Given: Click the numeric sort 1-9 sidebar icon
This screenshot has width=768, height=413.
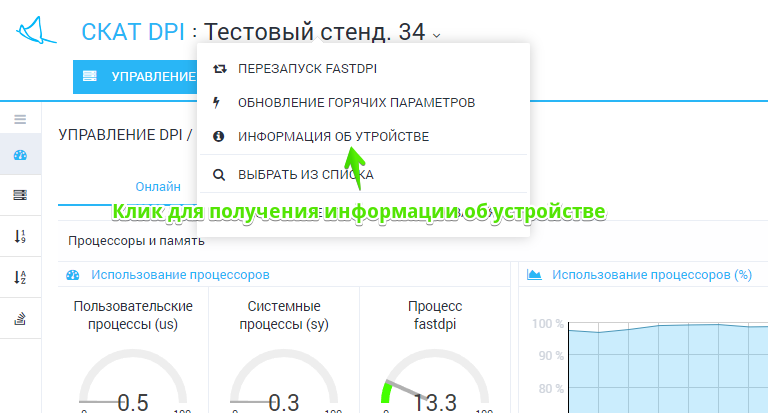Looking at the screenshot, I should 20,236.
